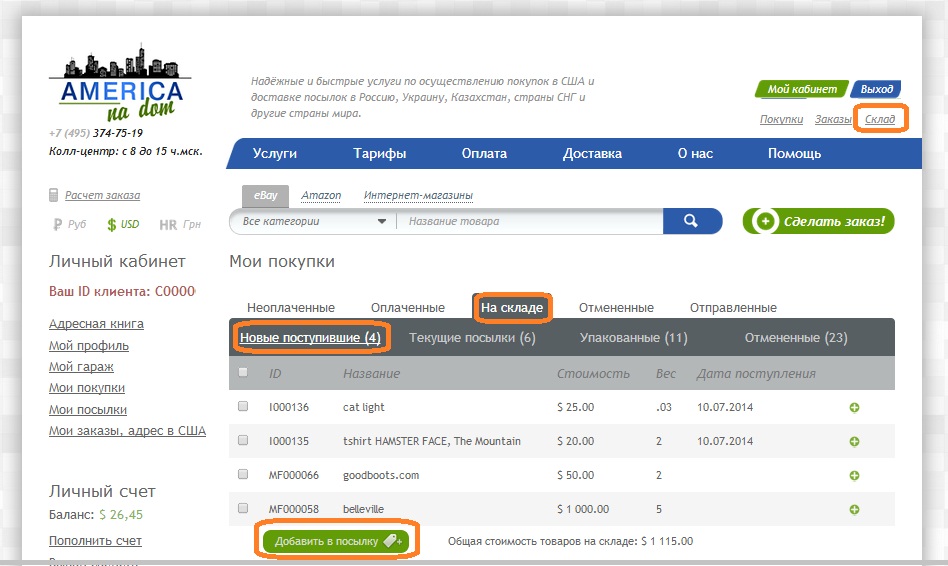This screenshot has height=566, width=948.
Task: Click green plus icon for cat light
Action: (x=854, y=407)
